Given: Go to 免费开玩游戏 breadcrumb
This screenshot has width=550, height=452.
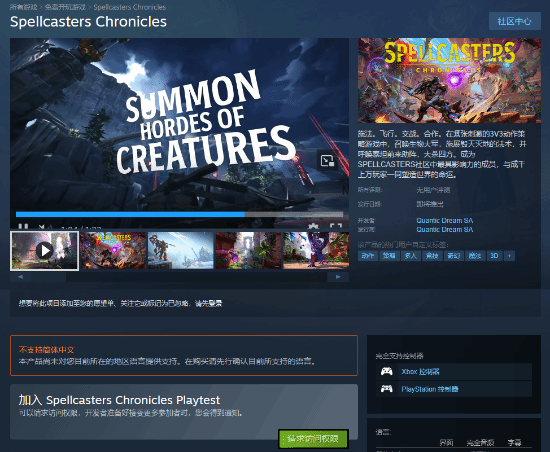Looking at the screenshot, I should tap(65, 7).
